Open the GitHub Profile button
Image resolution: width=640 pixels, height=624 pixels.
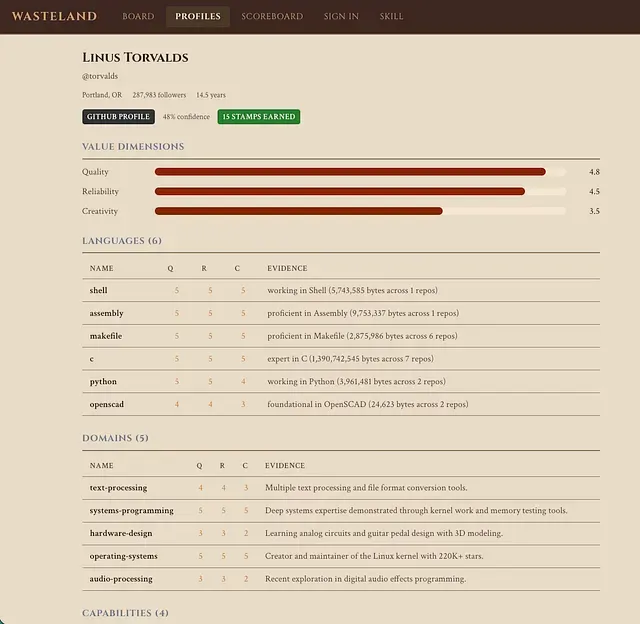pyautogui.click(x=118, y=117)
